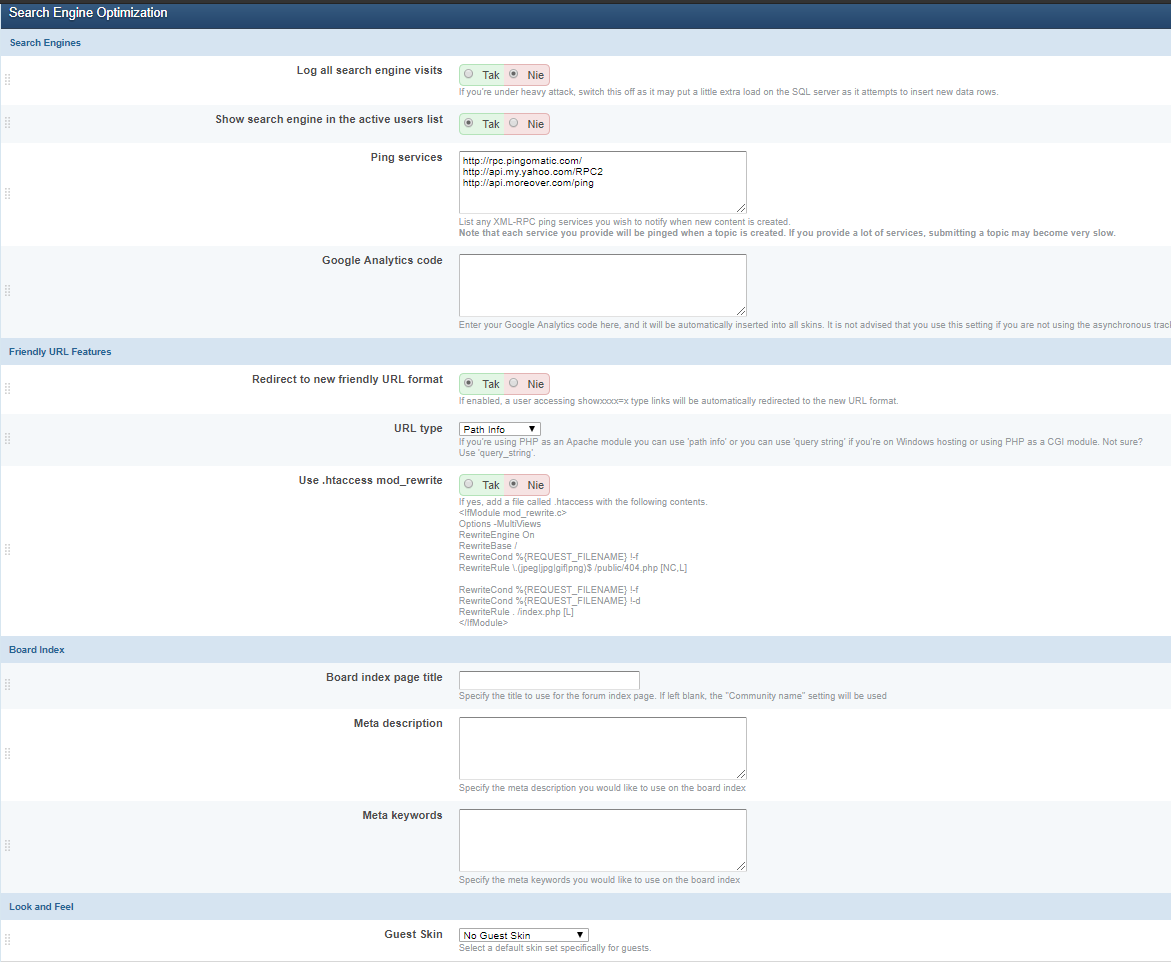Click drag handle beside Meta description row
This screenshot has height=962, width=1171.
tap(8, 754)
